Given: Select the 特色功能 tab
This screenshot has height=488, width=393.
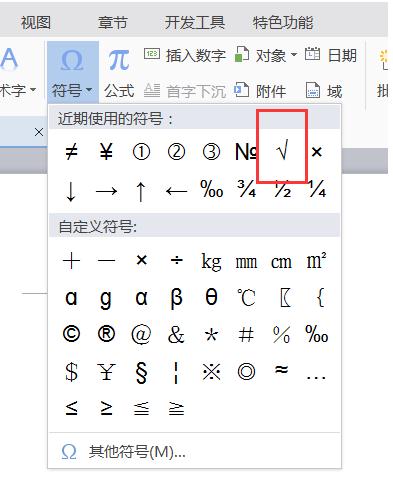Looking at the screenshot, I should tap(283, 23).
